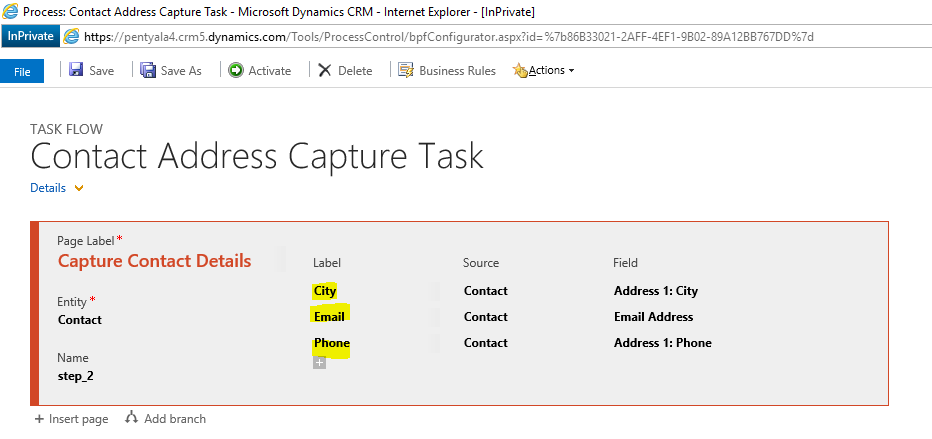
Task: Click the green Activate icon
Action: coord(235,70)
